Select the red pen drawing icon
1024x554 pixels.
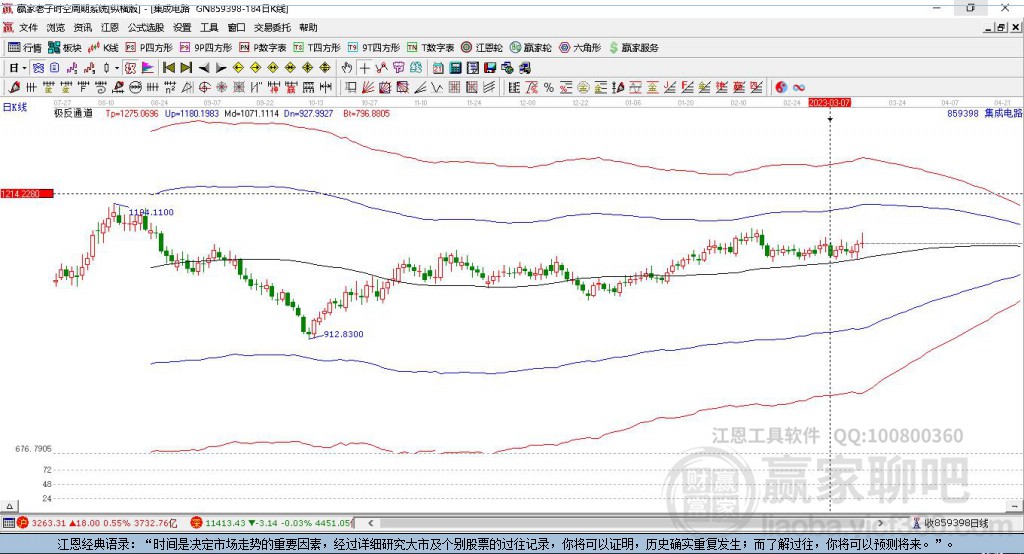pos(14,88)
